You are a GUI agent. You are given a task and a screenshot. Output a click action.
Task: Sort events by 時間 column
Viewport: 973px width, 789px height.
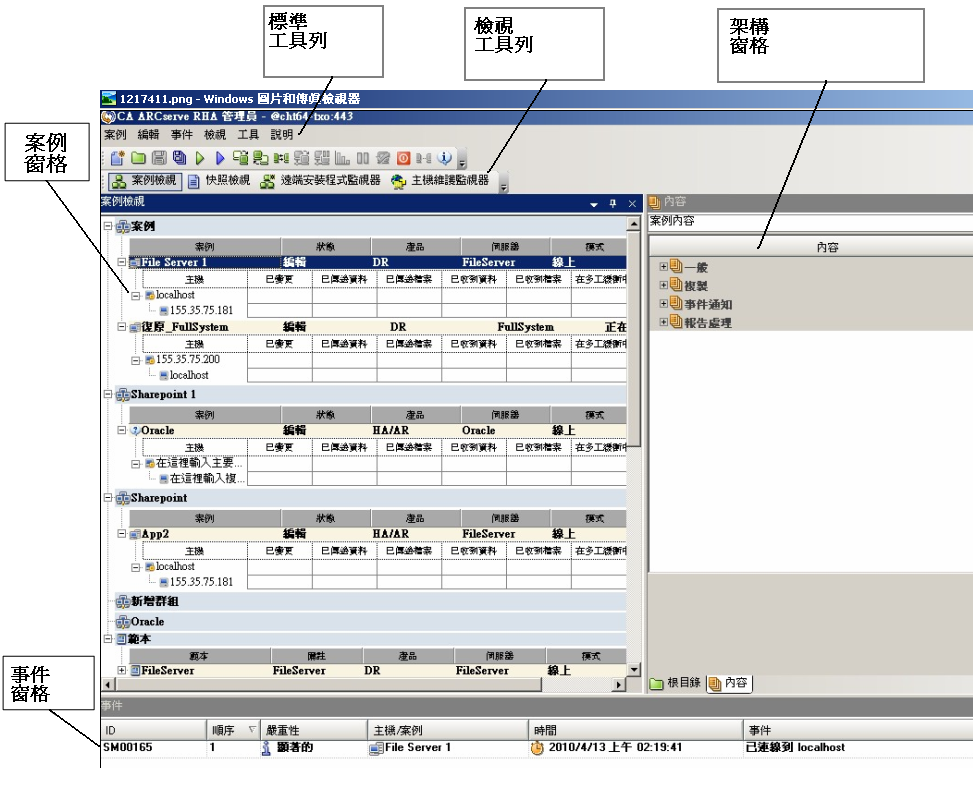635,731
